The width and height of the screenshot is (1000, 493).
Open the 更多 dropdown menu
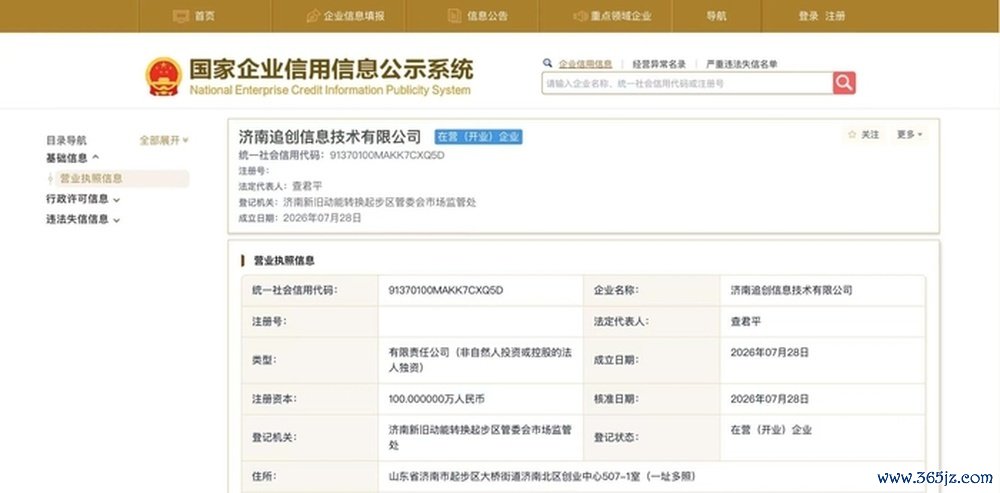(x=909, y=135)
